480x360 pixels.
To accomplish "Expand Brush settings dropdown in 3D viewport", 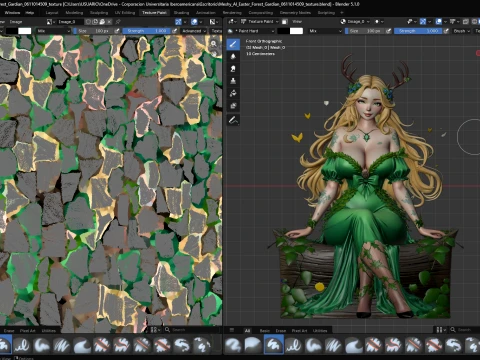I will click(x=461, y=31).
